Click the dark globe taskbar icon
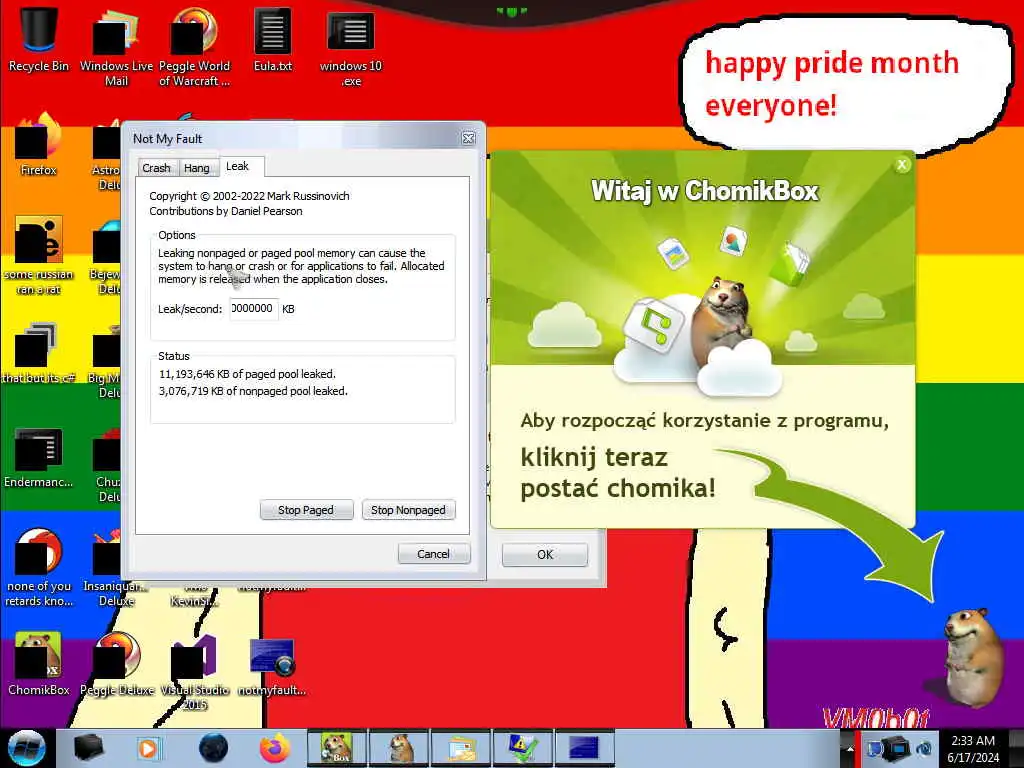Image resolution: width=1024 pixels, height=768 pixels. coord(213,748)
